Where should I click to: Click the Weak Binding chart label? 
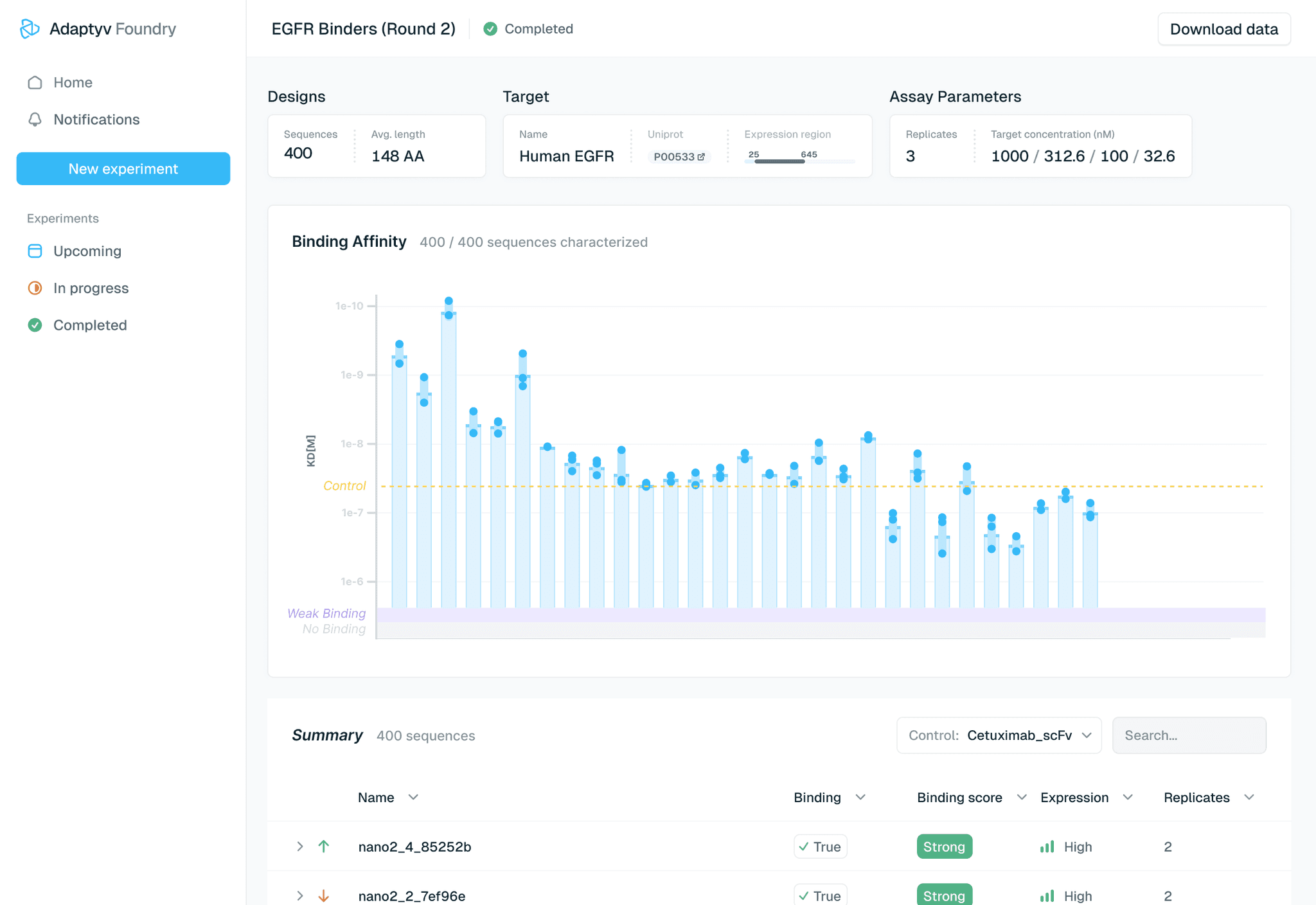click(x=326, y=613)
